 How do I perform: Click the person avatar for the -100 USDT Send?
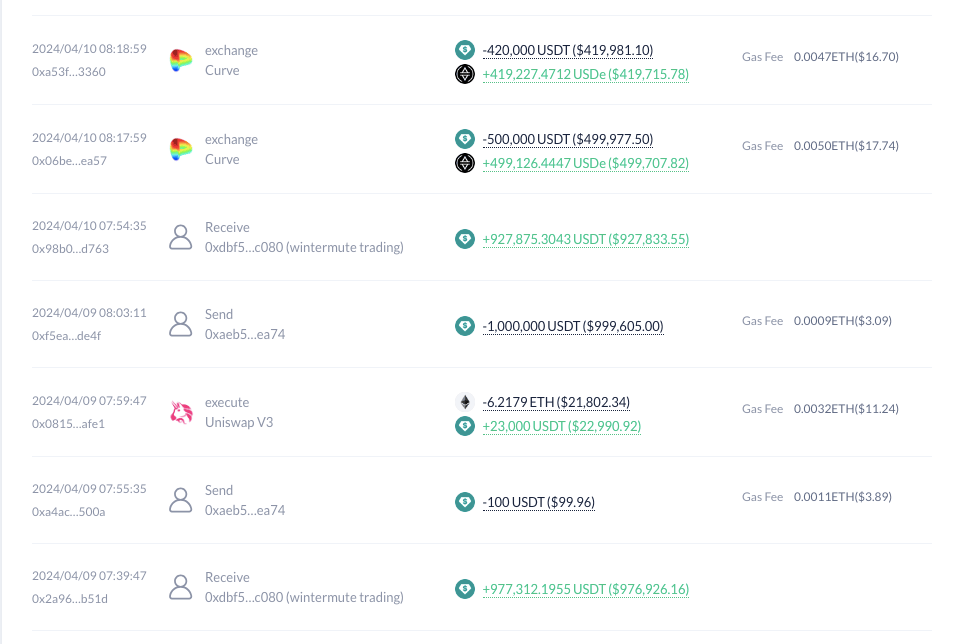click(181, 500)
